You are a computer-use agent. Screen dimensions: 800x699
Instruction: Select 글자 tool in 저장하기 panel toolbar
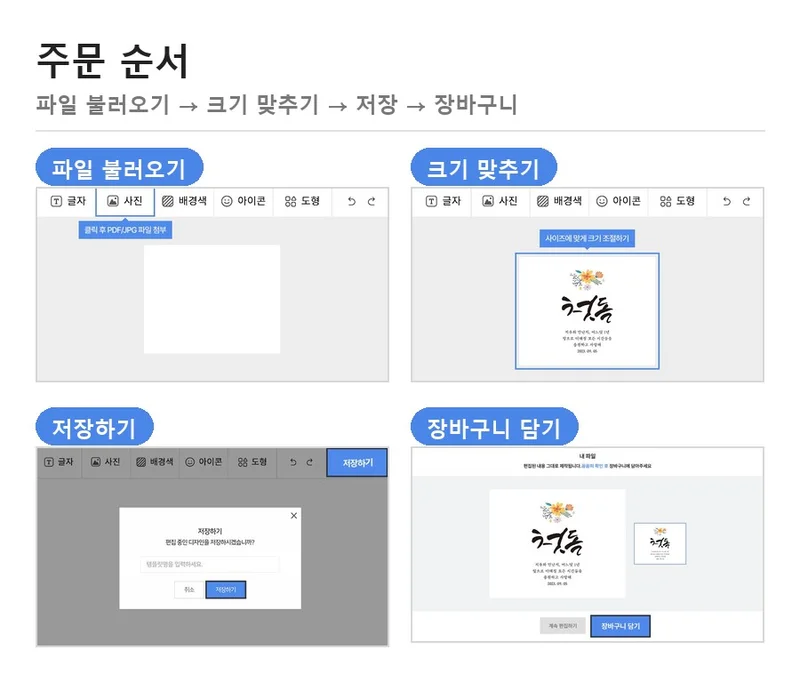point(59,462)
